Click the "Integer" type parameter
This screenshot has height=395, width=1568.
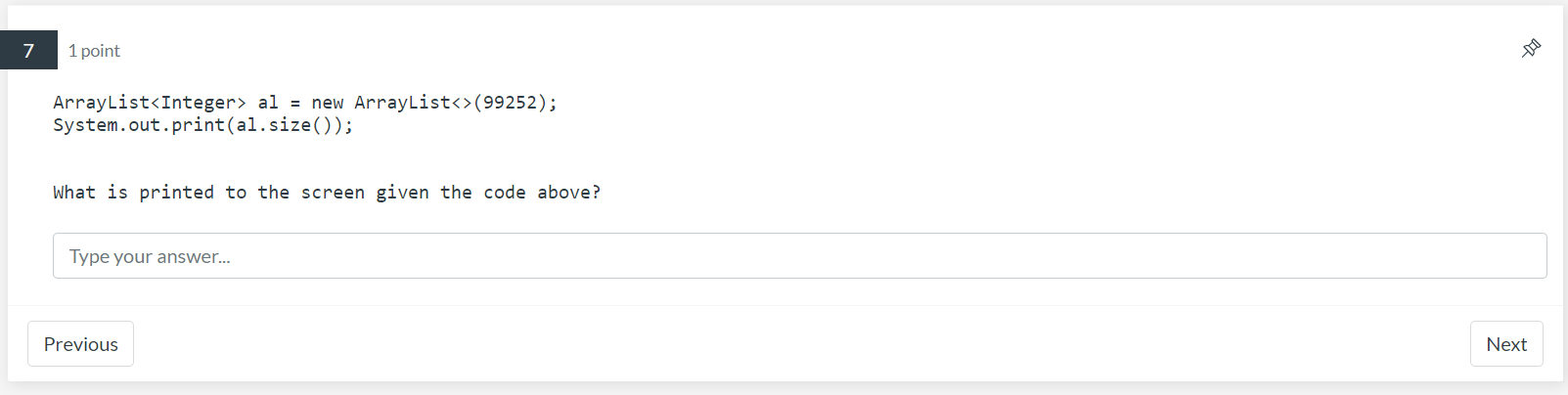click(199, 103)
